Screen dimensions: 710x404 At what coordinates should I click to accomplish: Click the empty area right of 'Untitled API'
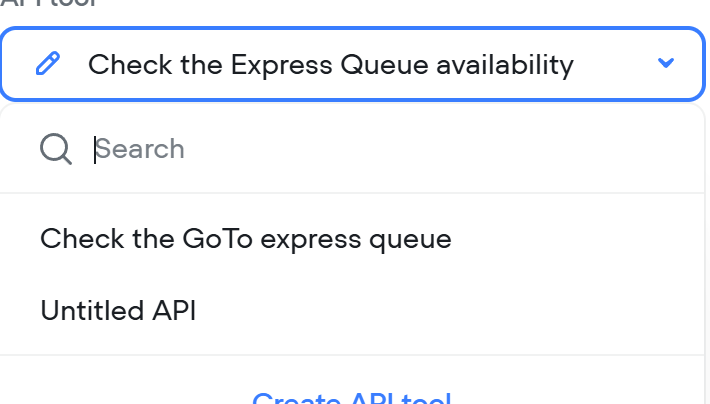click(448, 311)
